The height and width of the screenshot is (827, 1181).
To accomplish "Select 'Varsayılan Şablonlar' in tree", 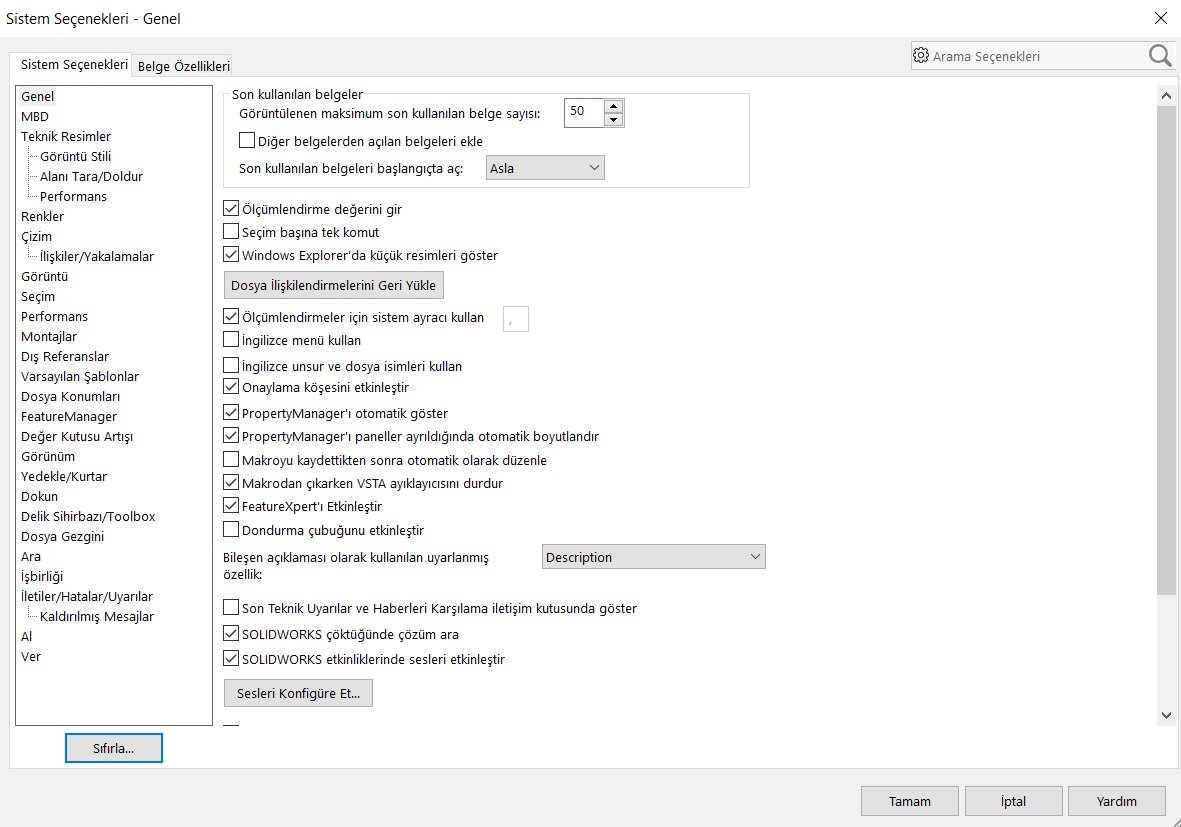I will tap(80, 377).
